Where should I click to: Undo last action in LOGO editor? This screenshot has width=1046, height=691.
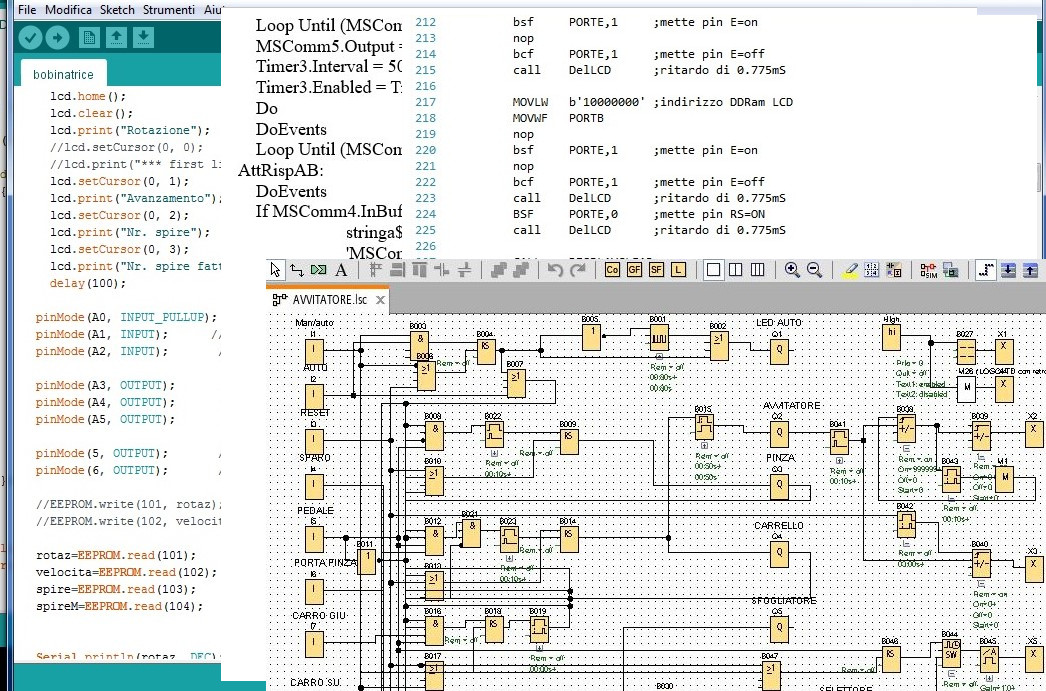click(x=555, y=270)
